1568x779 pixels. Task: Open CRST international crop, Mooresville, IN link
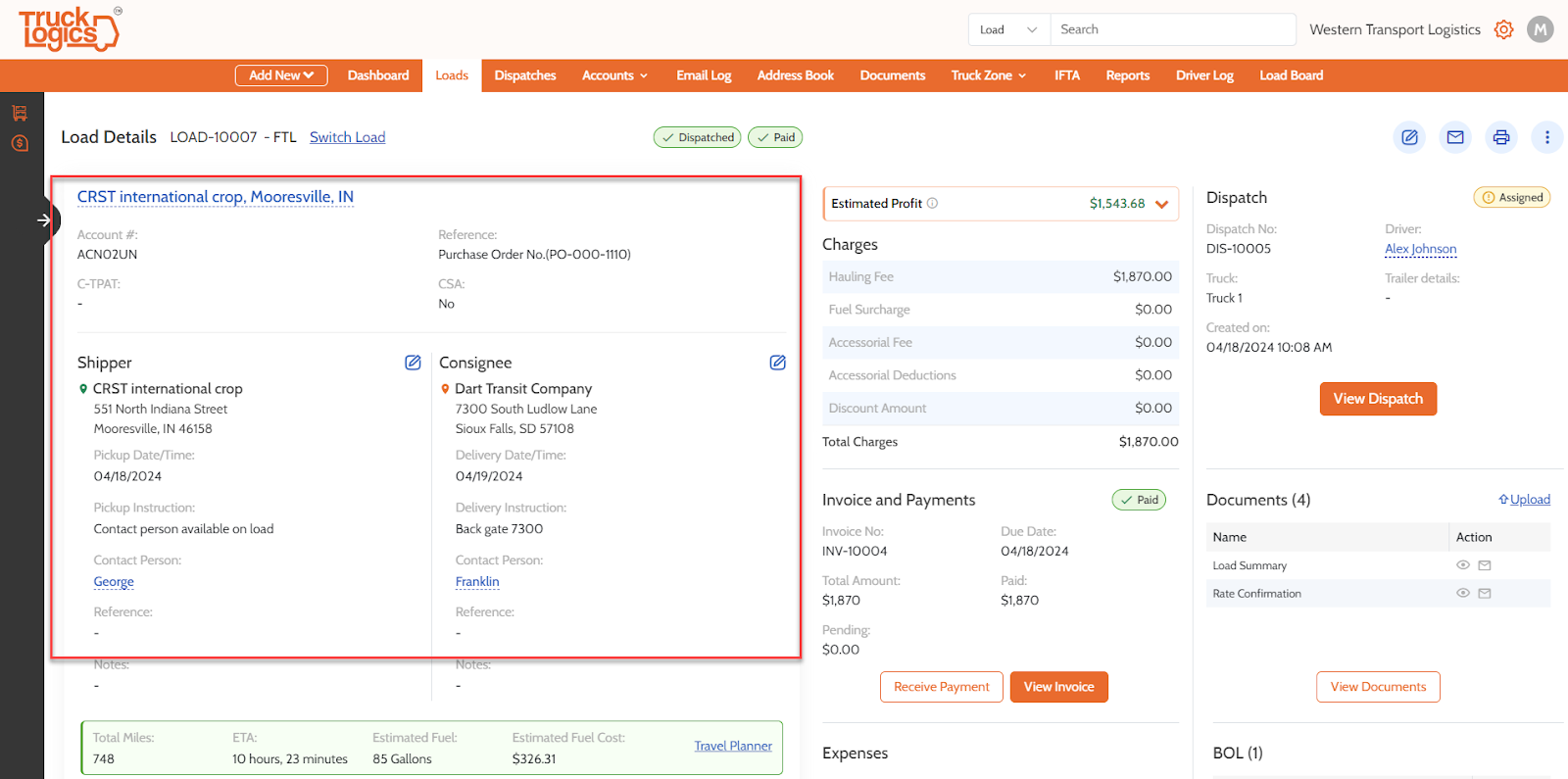(216, 197)
